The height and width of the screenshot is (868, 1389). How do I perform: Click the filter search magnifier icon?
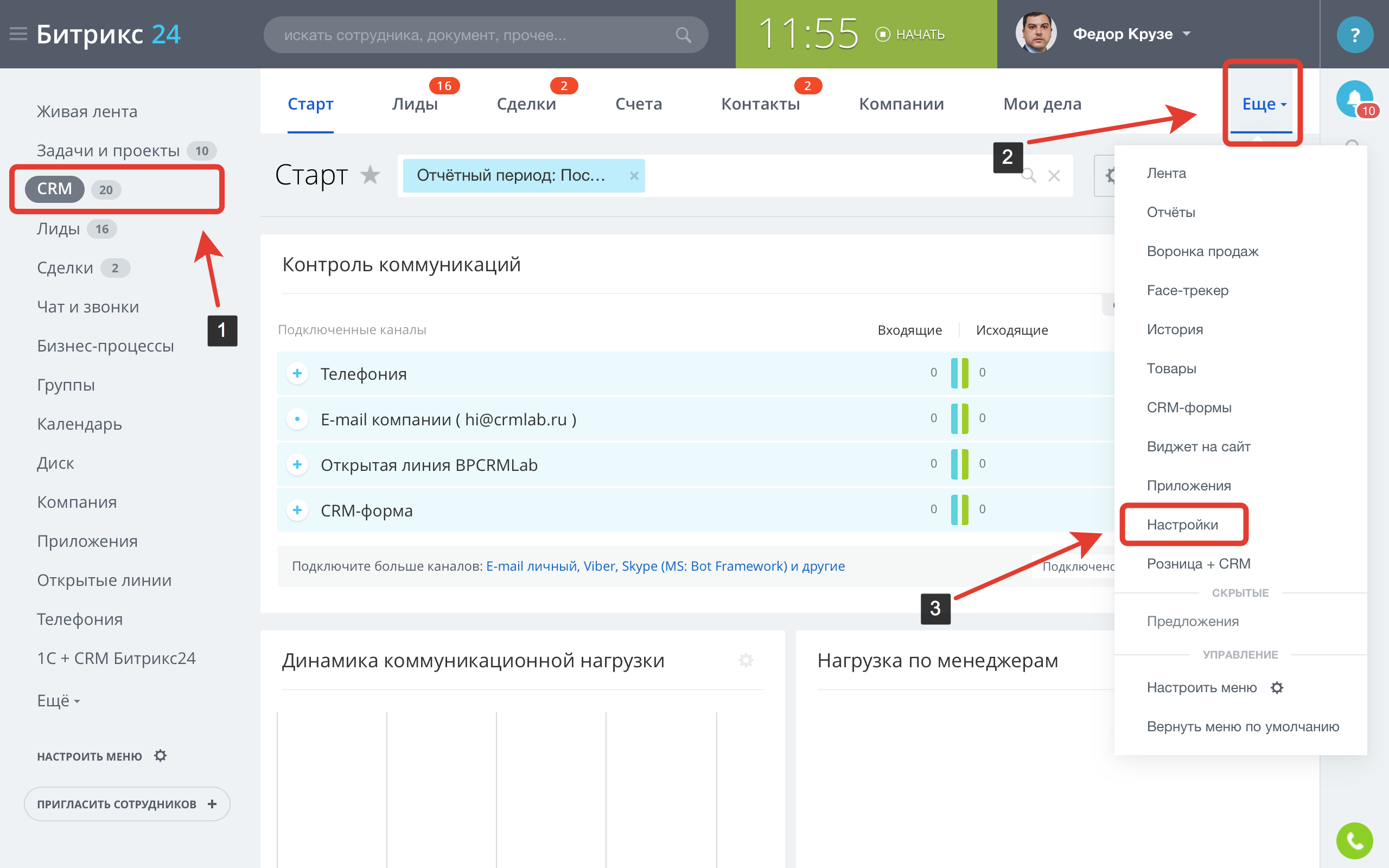pos(1029,176)
